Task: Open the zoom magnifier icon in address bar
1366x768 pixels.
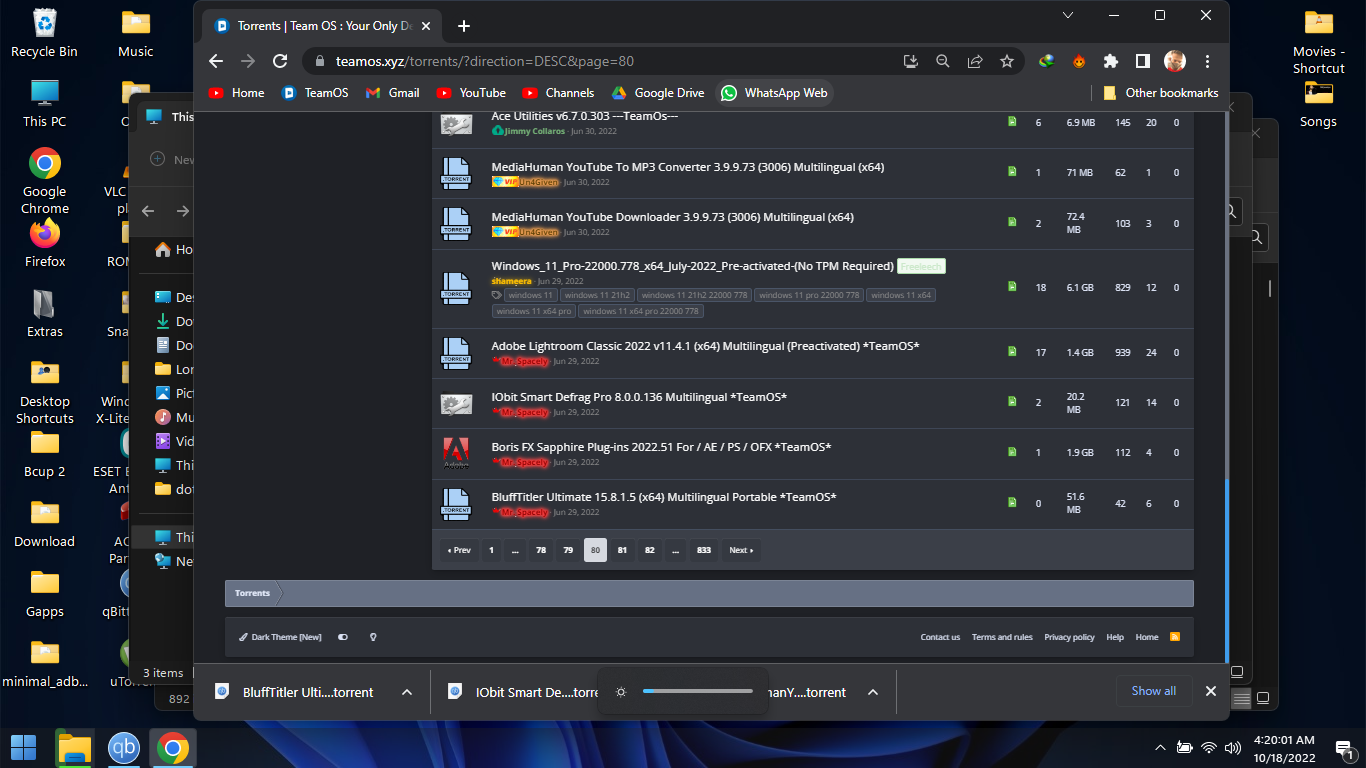Action: click(x=942, y=61)
